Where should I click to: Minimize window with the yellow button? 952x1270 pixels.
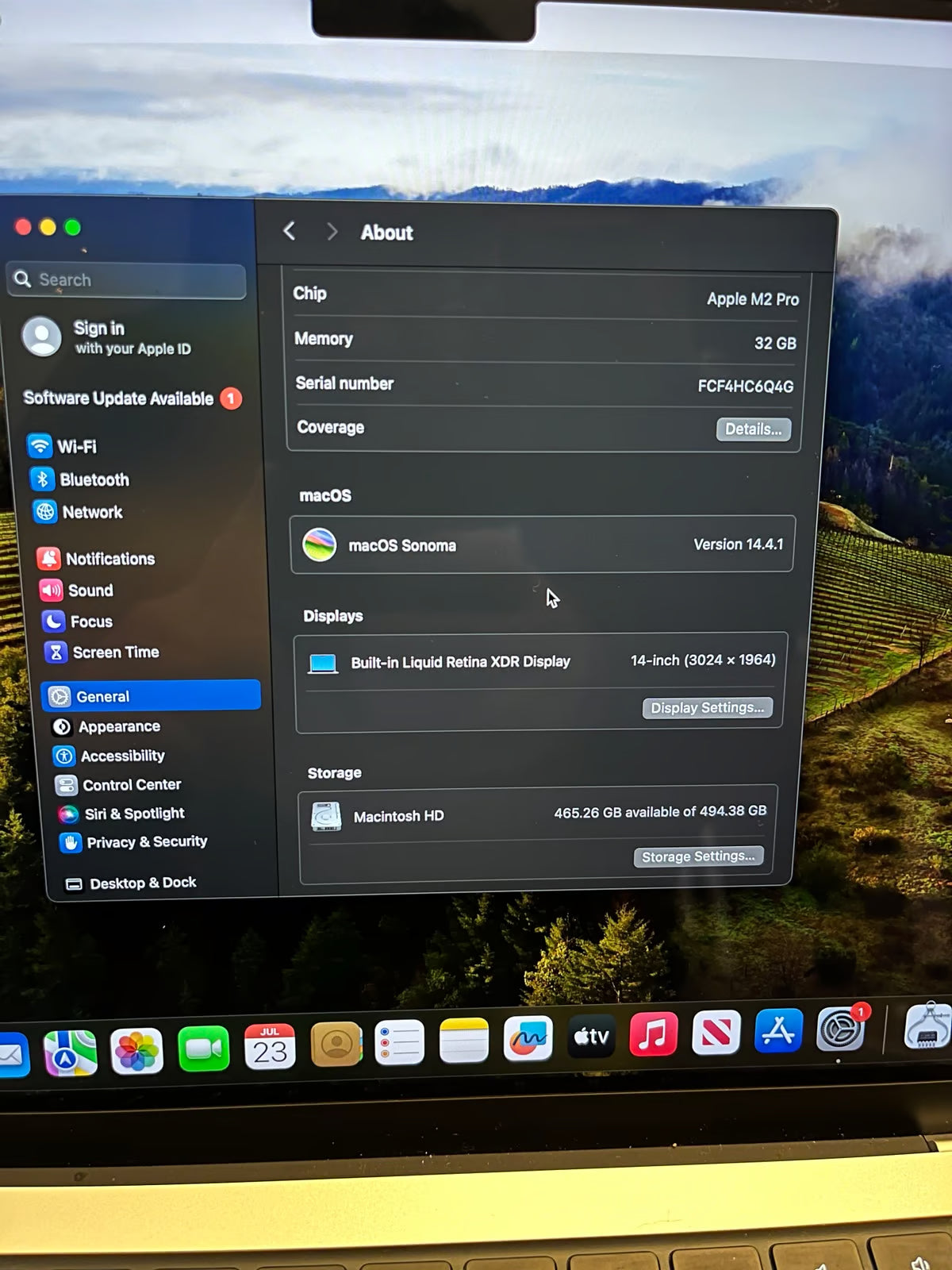pos(48,227)
